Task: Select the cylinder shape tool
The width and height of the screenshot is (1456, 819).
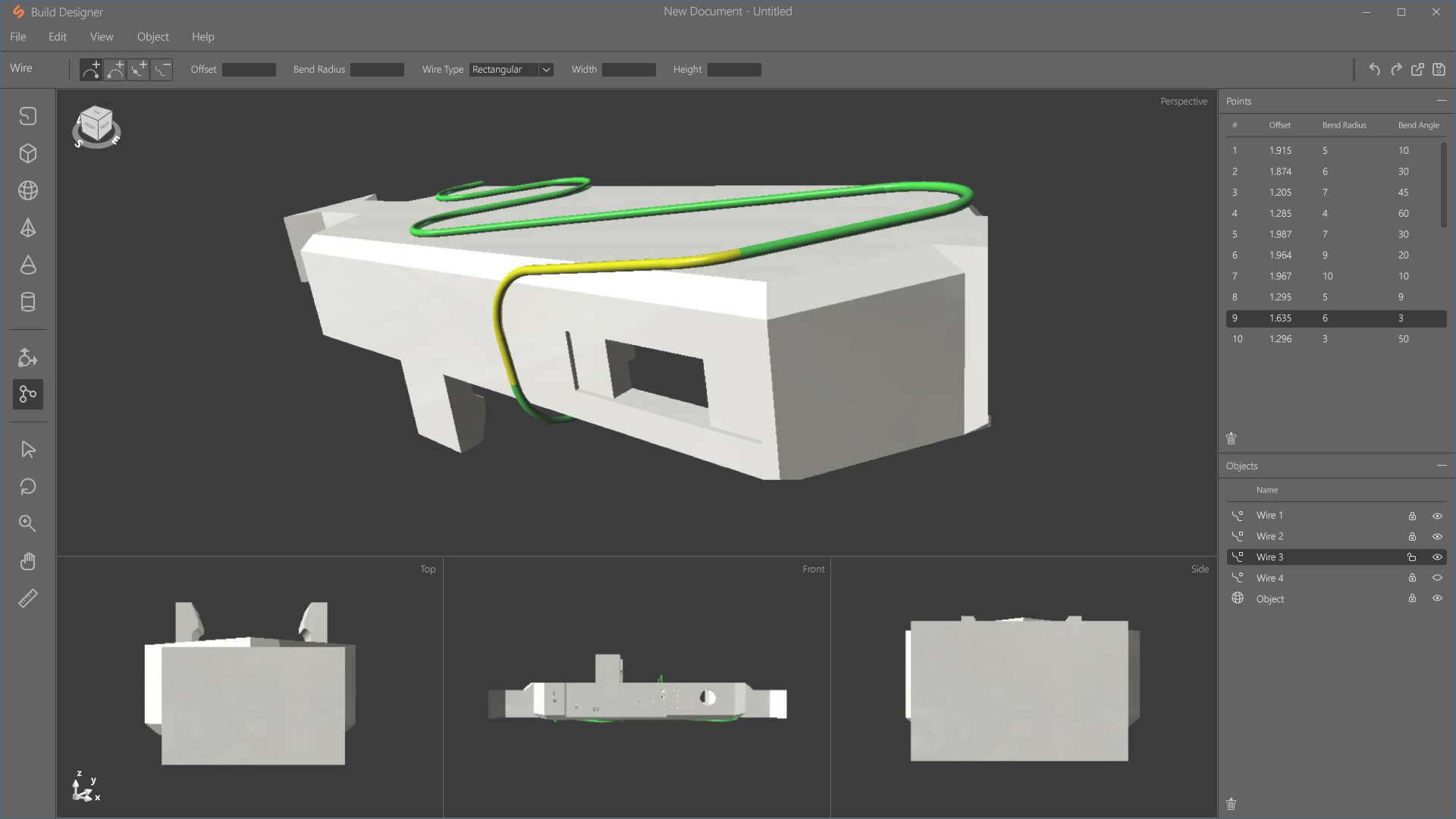Action: 28,302
